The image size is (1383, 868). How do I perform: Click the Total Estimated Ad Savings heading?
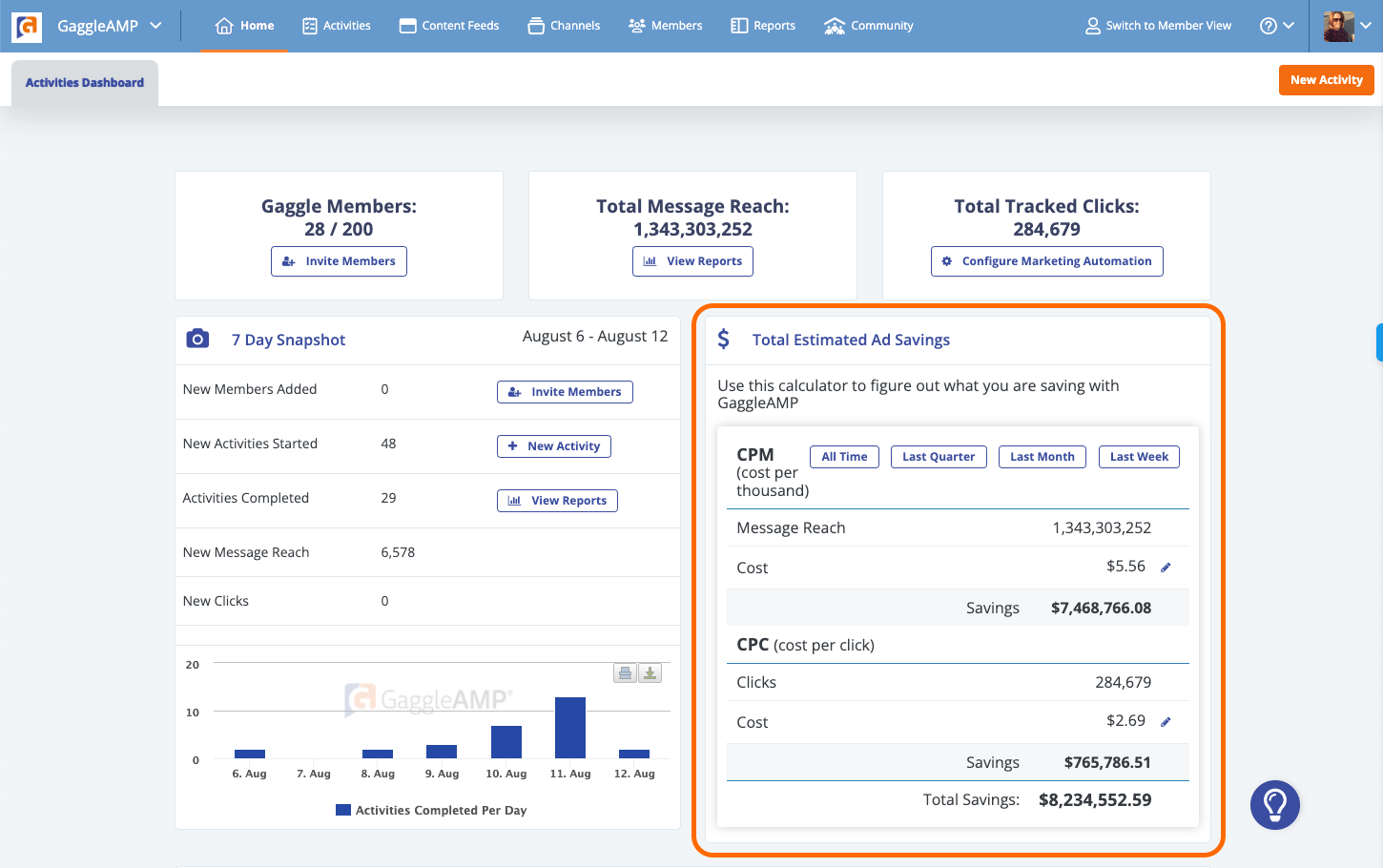851,340
